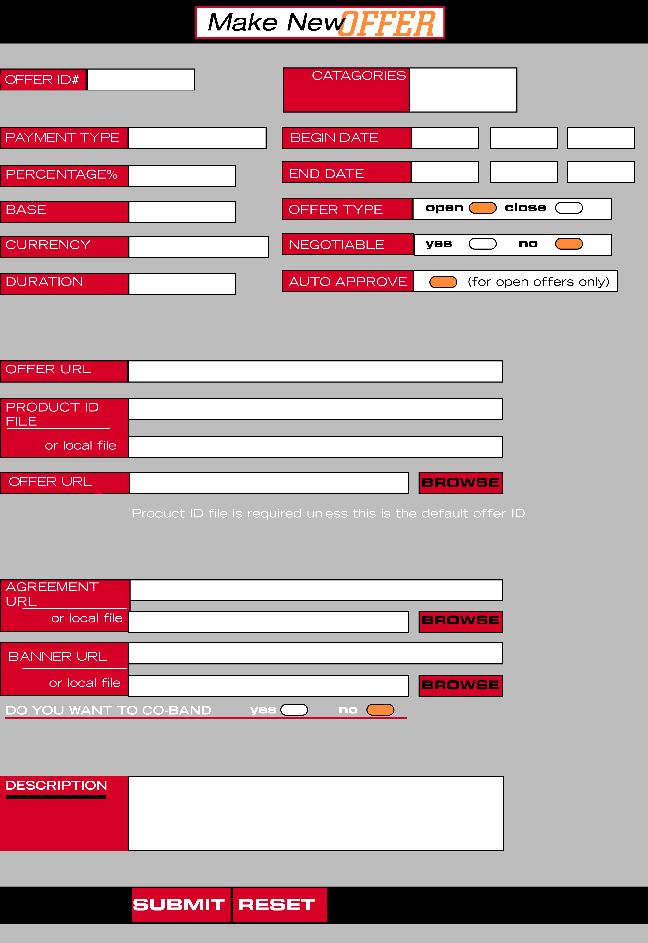Choose 'no' for co-brand question
Viewport: 648px width, 943px height.
(380, 710)
